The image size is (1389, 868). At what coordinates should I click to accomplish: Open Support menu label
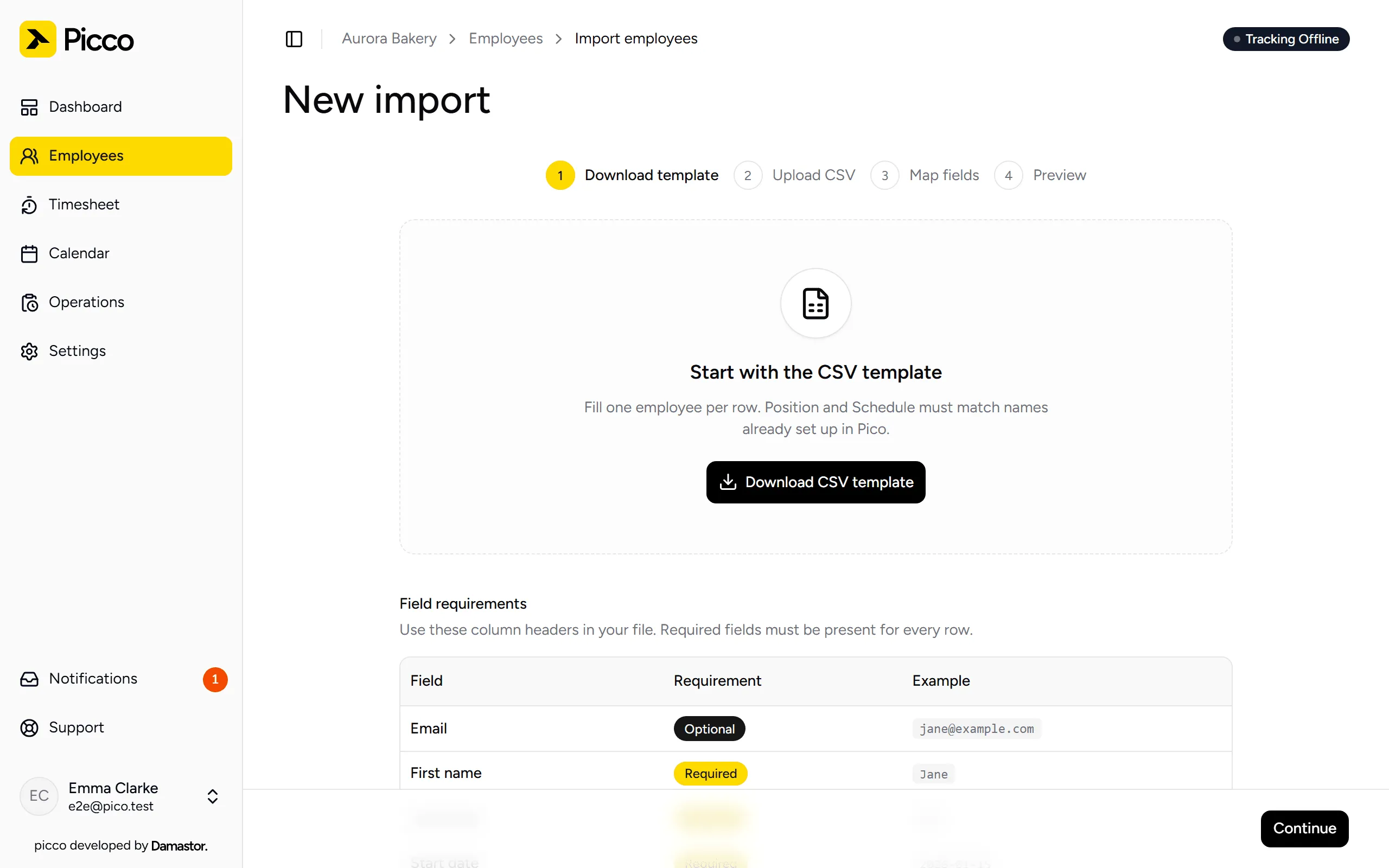(x=77, y=727)
